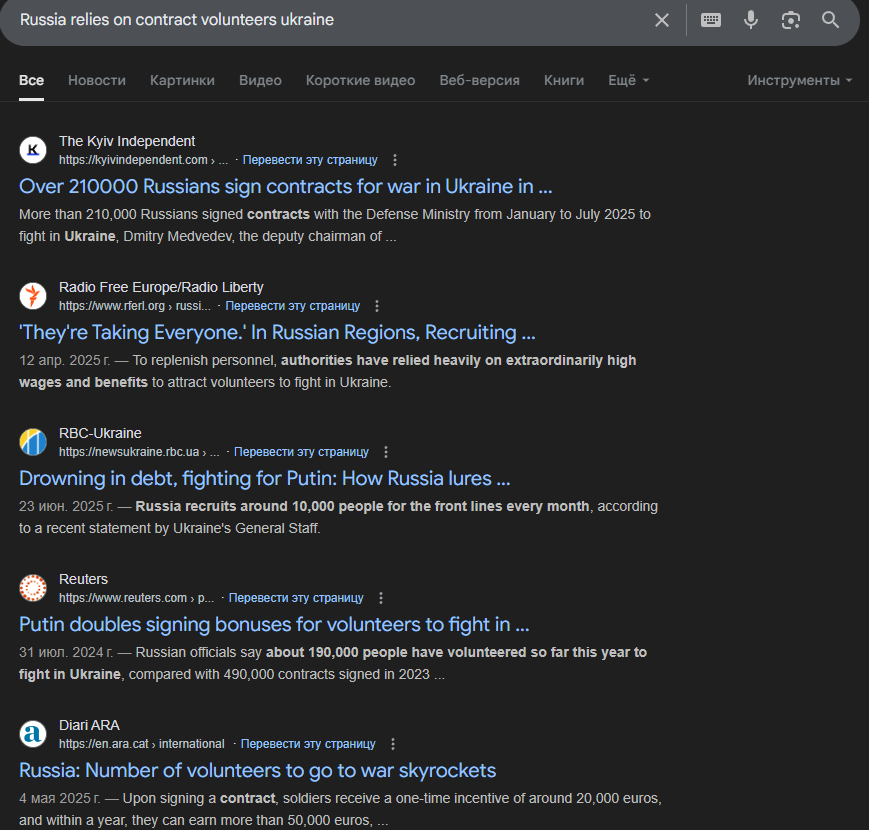
Task: Translate the Reuters page
Action: tap(296, 598)
